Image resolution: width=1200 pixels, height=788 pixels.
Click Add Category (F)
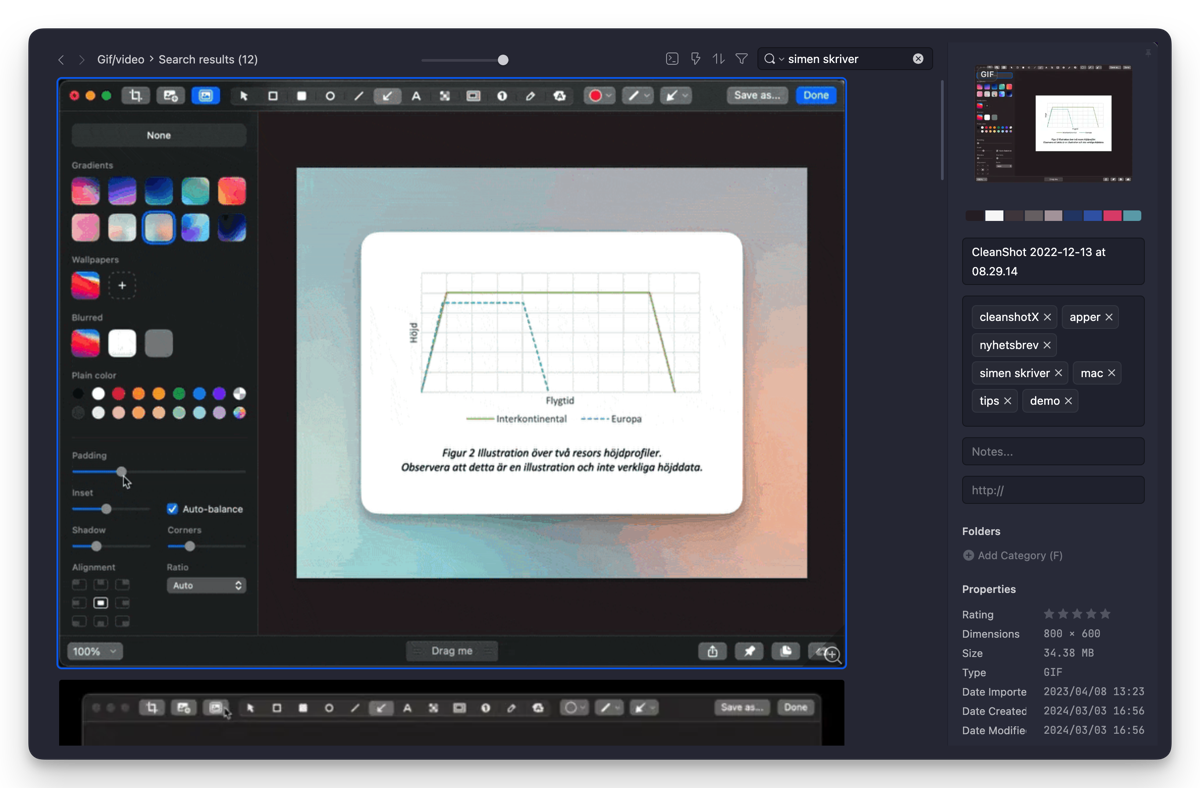pyautogui.click(x=1012, y=555)
